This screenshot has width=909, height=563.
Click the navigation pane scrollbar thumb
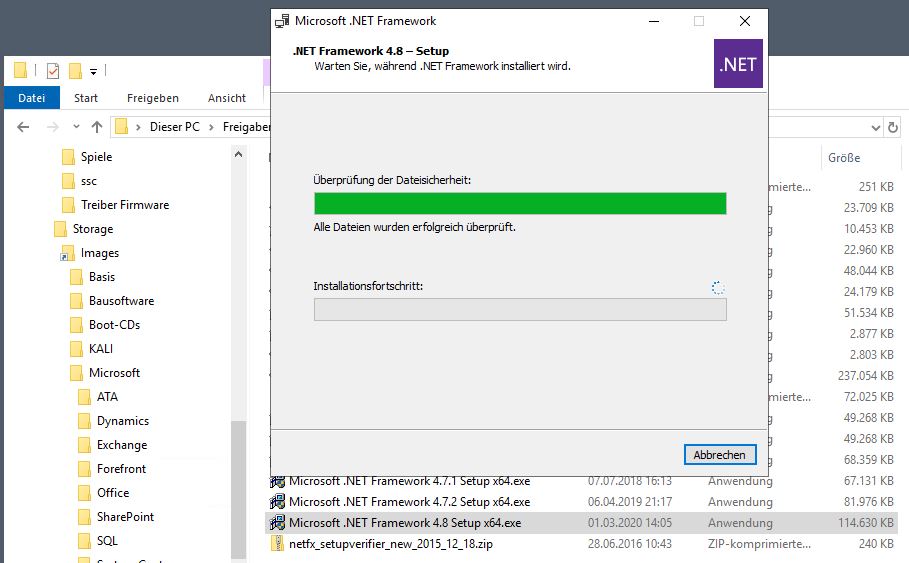tap(238, 489)
